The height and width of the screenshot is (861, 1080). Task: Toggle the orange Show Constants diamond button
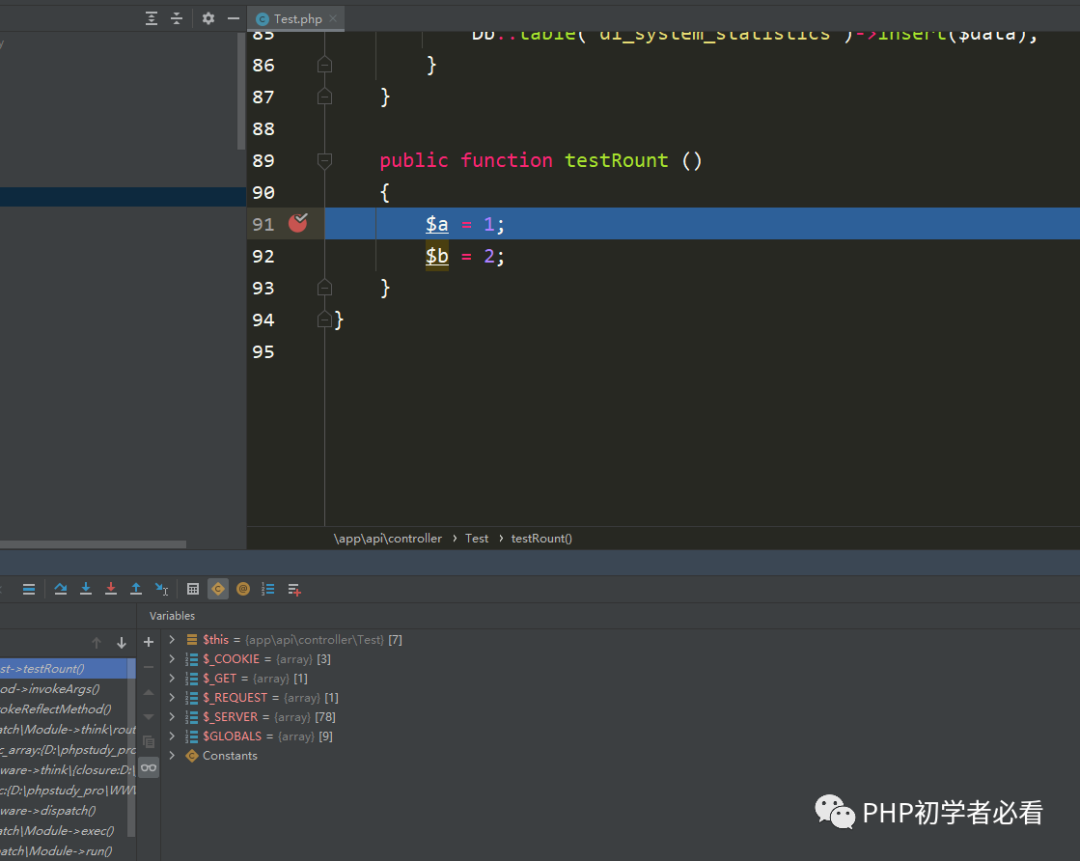(x=218, y=589)
